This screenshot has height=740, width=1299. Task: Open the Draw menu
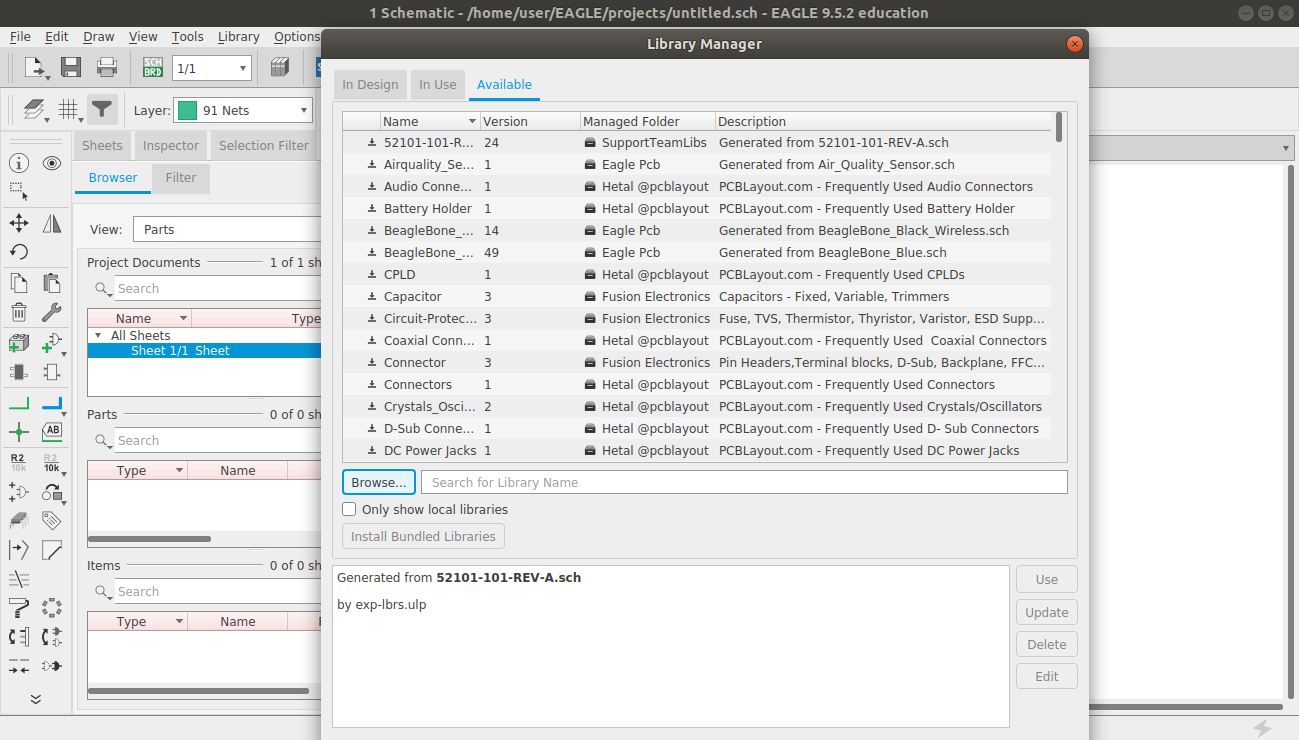coord(98,37)
